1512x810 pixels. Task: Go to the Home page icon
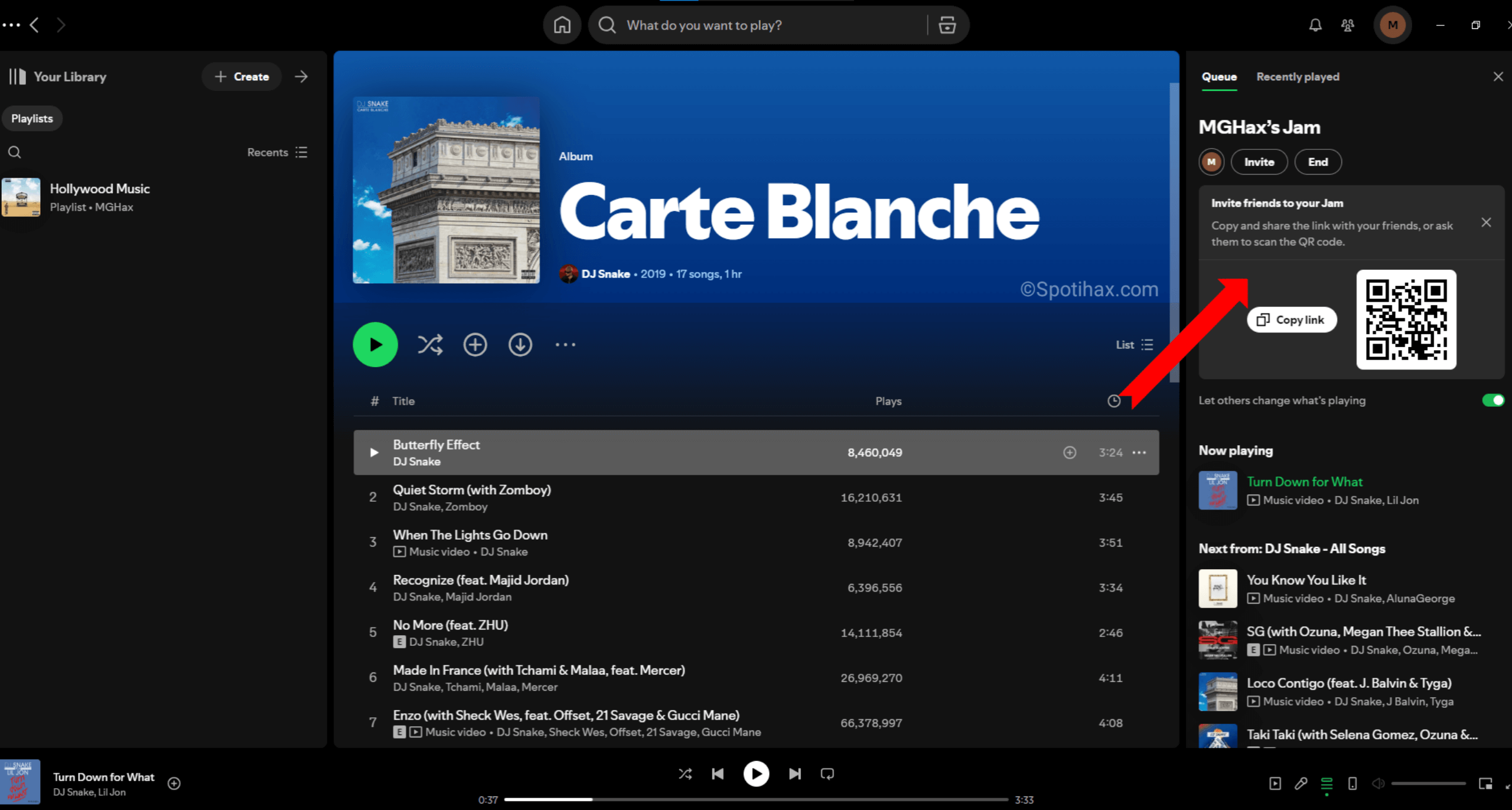[562, 25]
